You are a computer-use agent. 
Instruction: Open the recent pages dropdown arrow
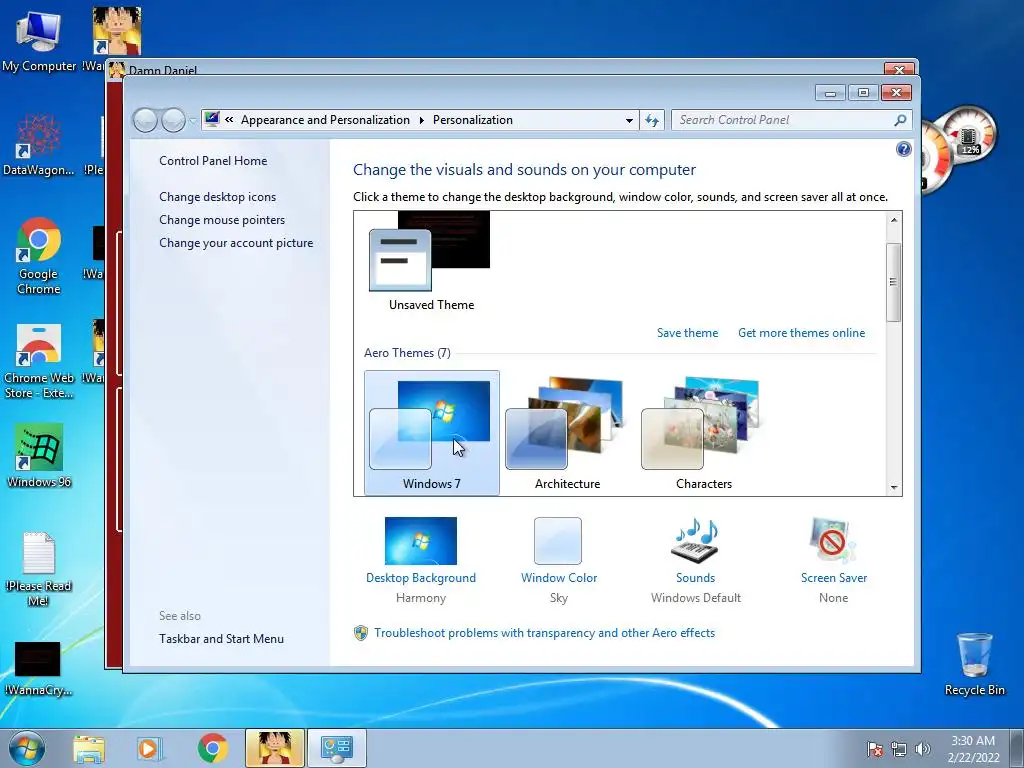click(192, 120)
